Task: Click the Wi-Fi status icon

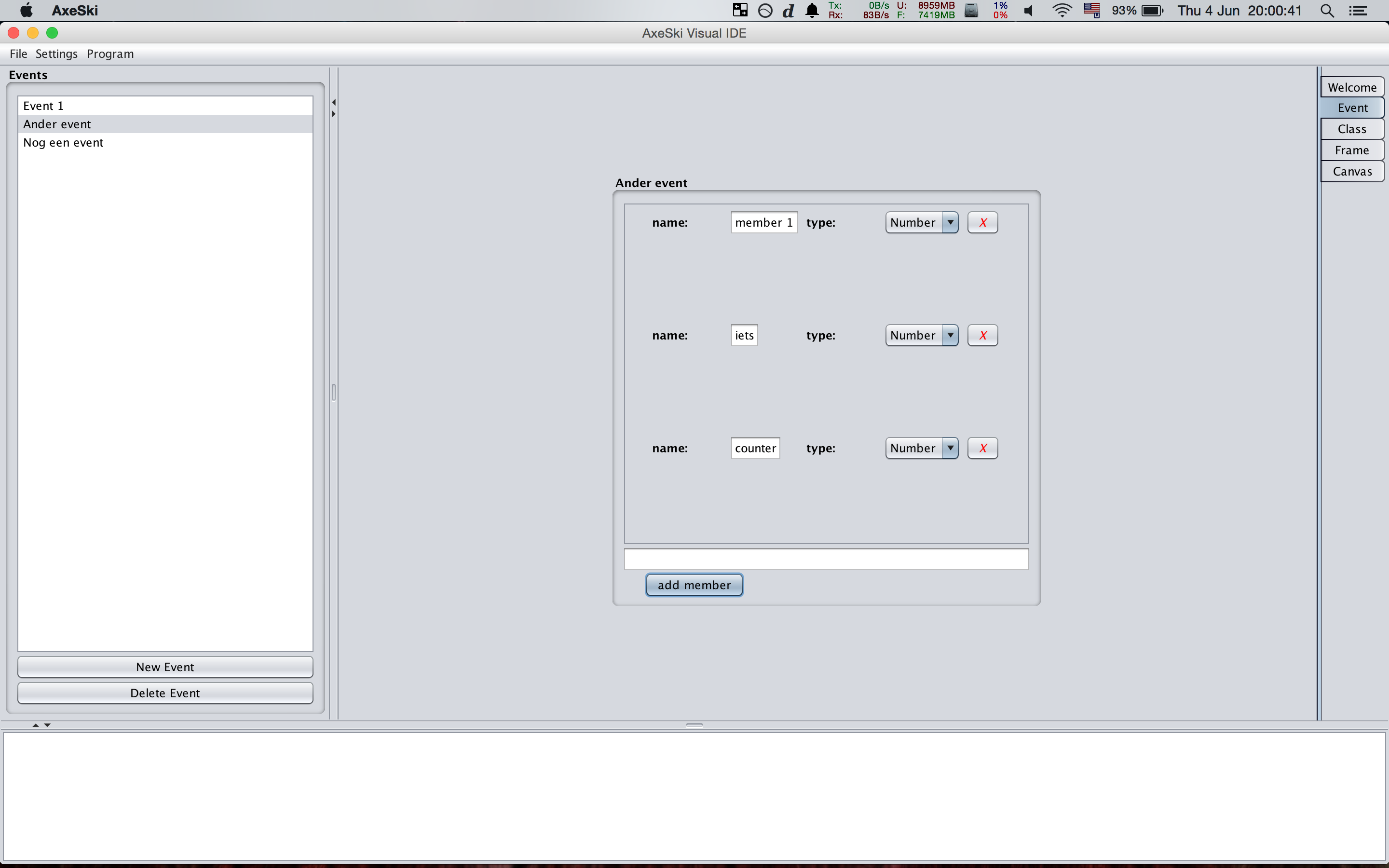Action: [1062, 11]
